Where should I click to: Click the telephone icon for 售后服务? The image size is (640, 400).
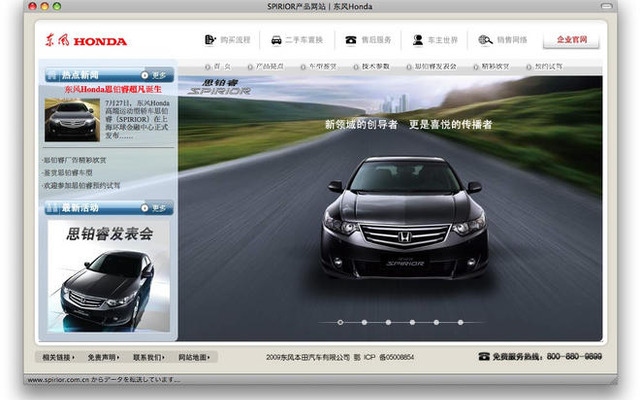[351, 40]
